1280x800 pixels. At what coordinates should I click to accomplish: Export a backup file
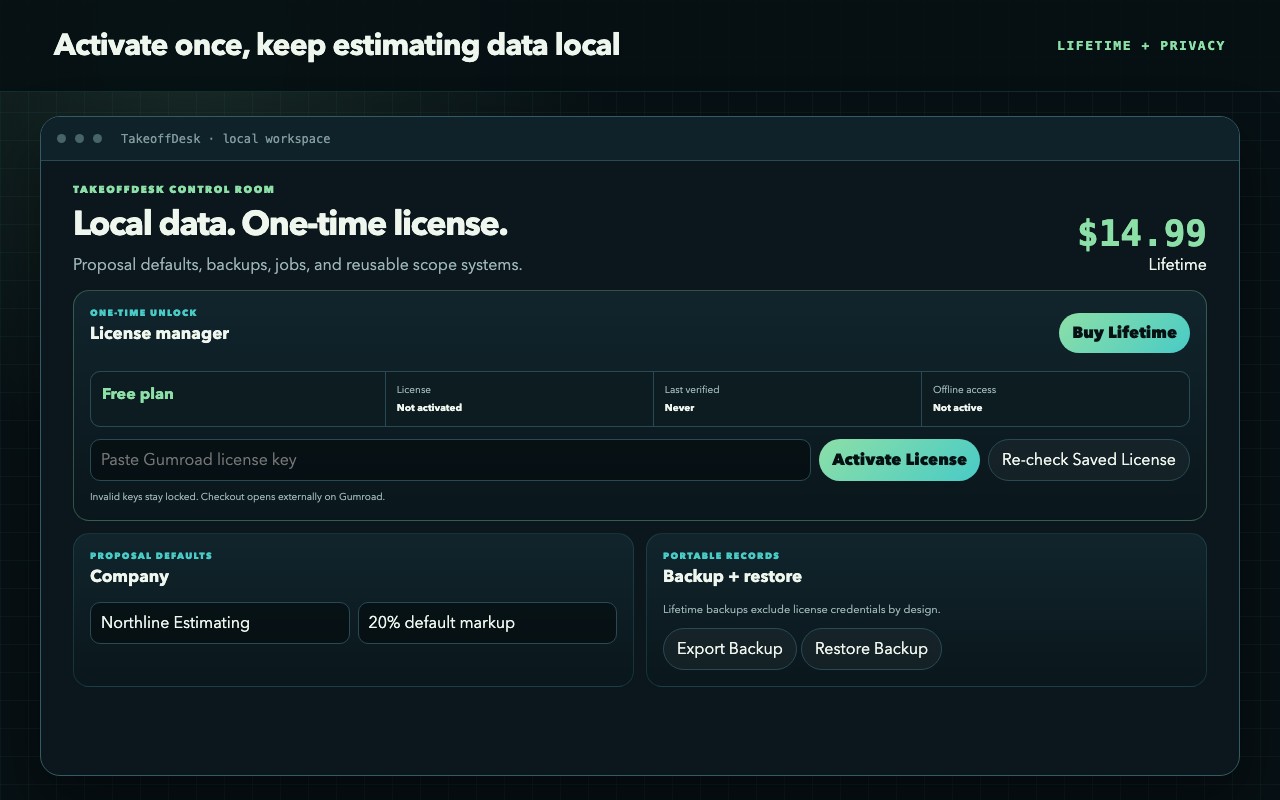pos(729,649)
